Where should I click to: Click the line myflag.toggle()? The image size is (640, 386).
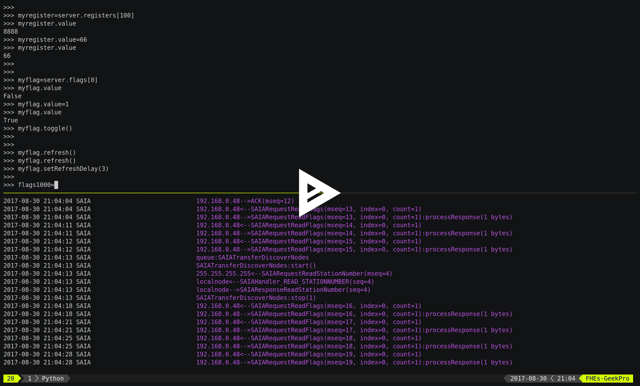point(38,129)
